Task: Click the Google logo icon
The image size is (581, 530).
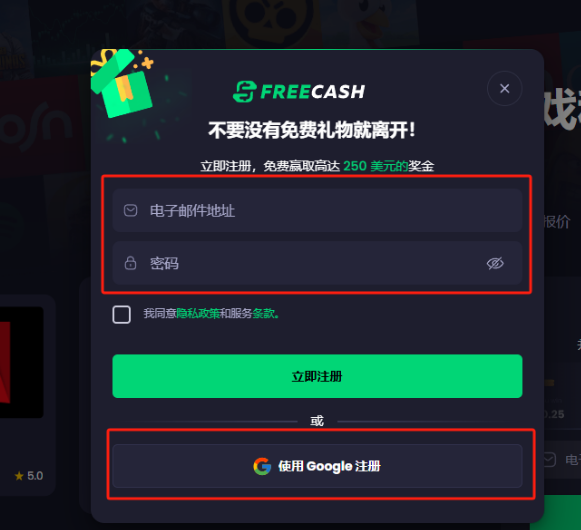Action: (262, 466)
